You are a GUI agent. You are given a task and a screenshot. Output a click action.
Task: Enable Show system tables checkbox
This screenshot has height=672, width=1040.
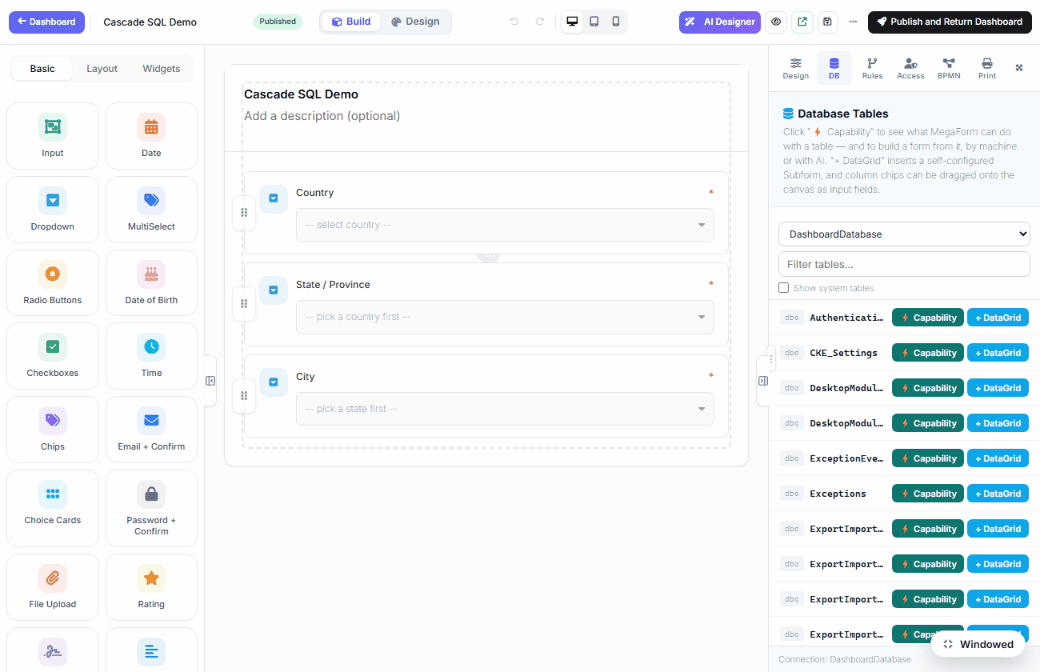783,288
